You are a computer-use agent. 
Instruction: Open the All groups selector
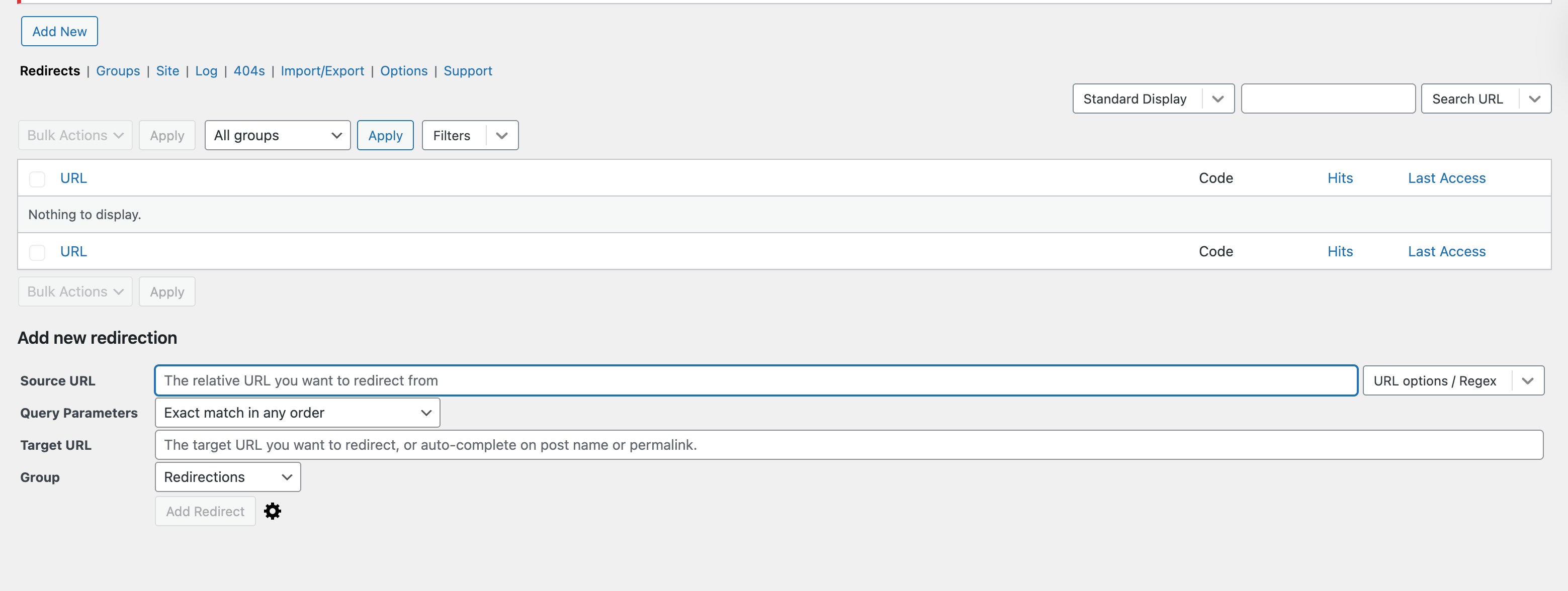tap(277, 136)
